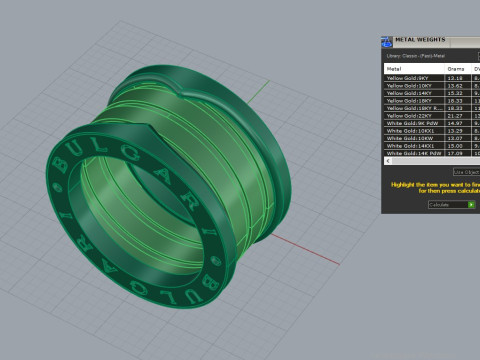The width and height of the screenshot is (480, 360).
Task: Click the table's horizontal scrollbar track
Action: coord(435,161)
